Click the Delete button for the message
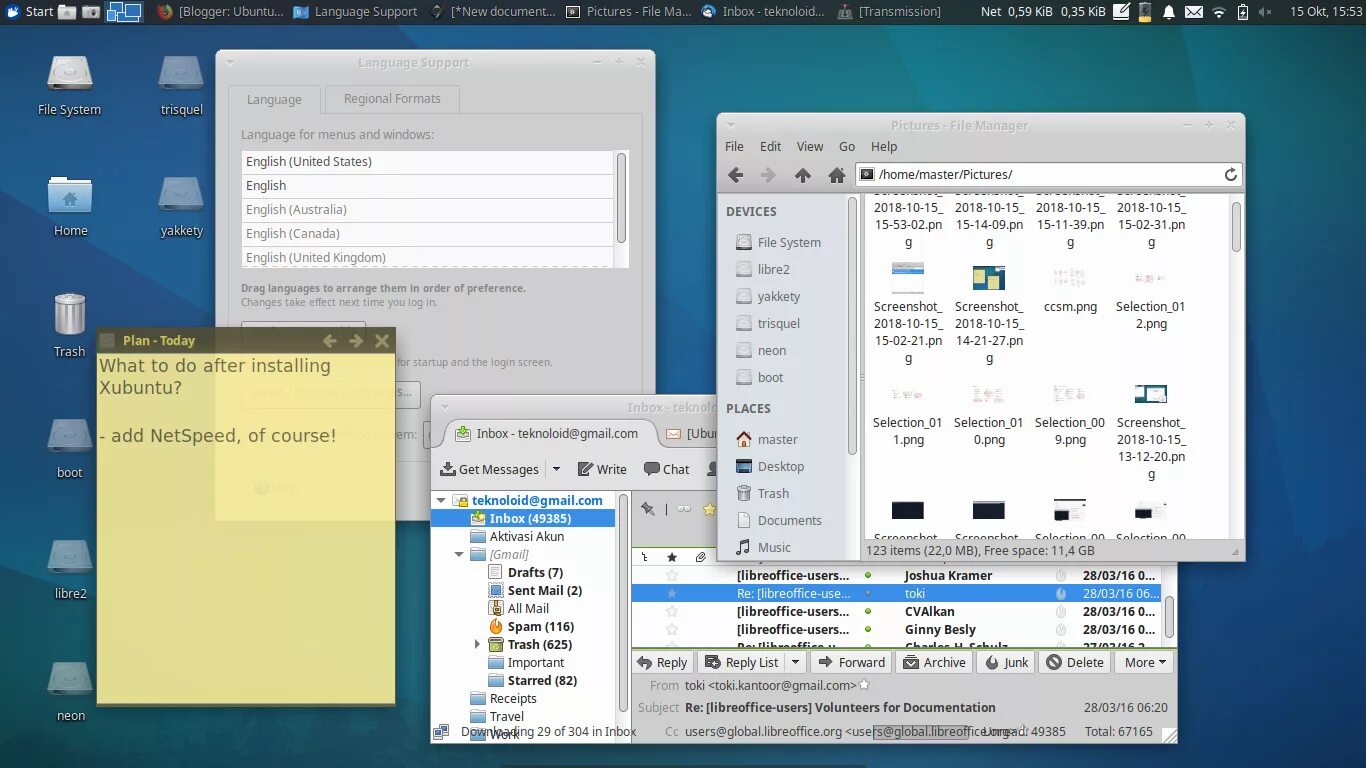 (1075, 662)
